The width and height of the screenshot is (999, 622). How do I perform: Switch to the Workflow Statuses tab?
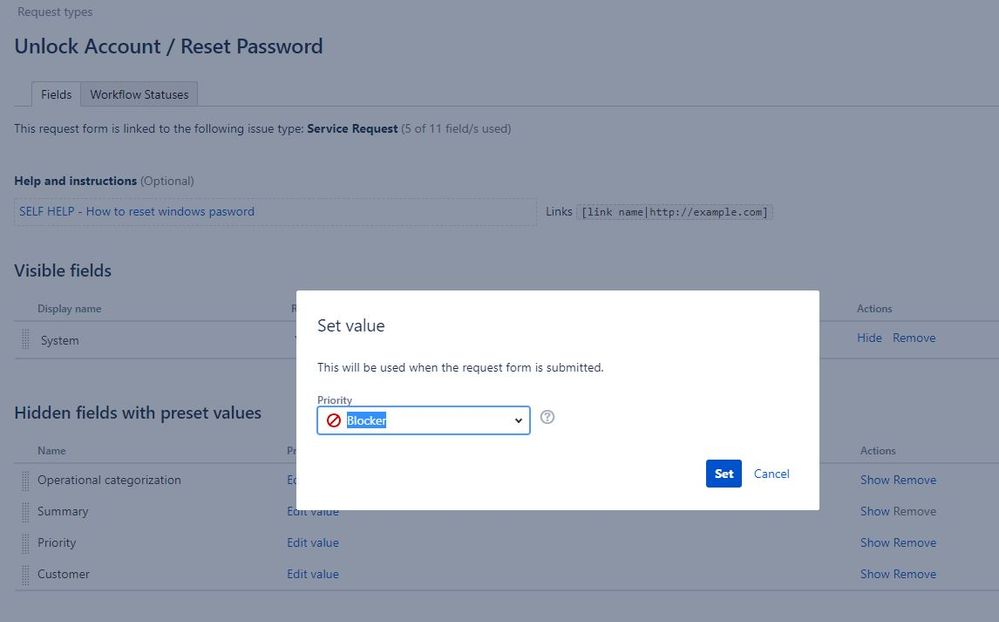coord(139,95)
